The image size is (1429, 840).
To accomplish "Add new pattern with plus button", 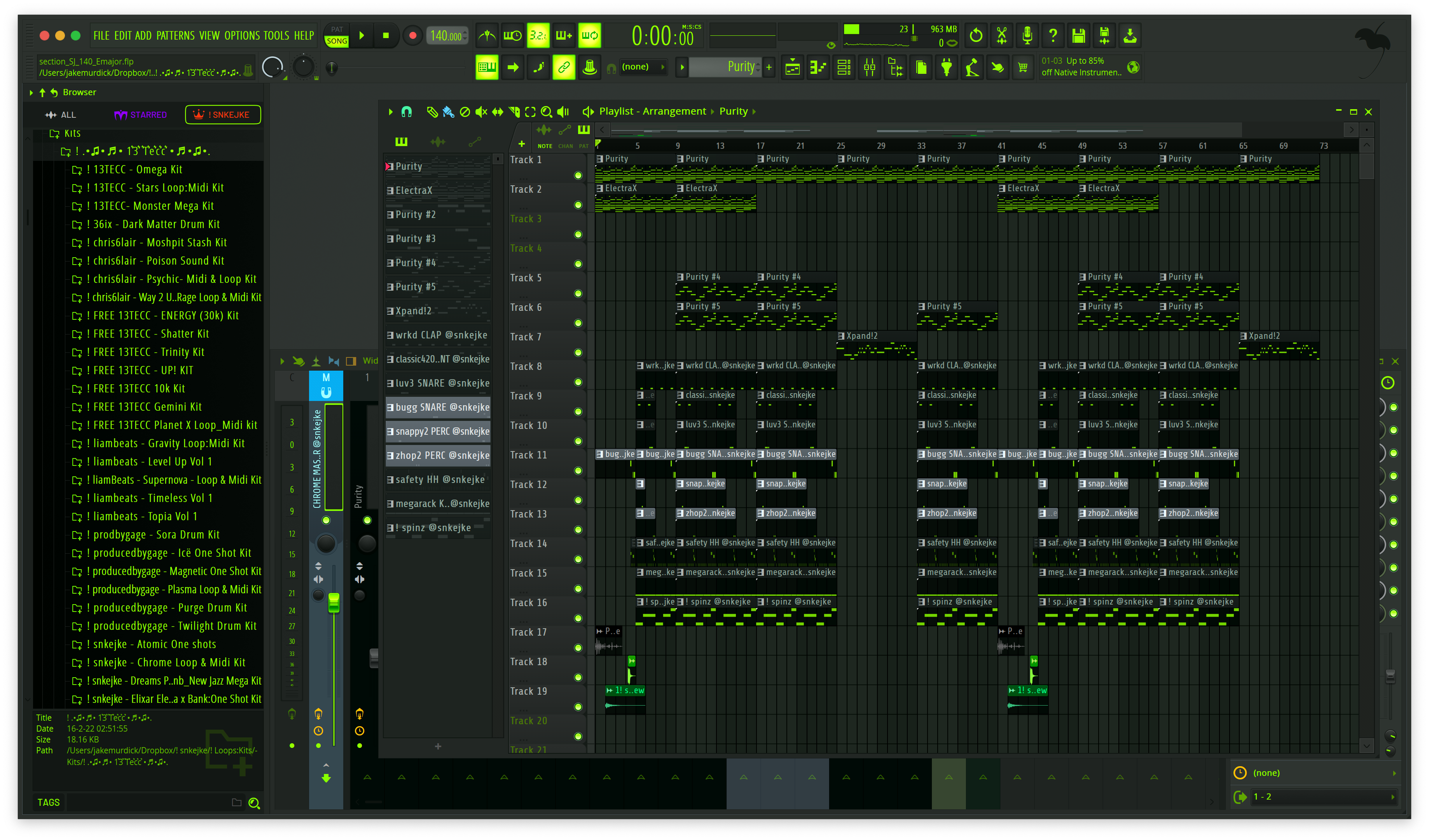I will [x=769, y=67].
